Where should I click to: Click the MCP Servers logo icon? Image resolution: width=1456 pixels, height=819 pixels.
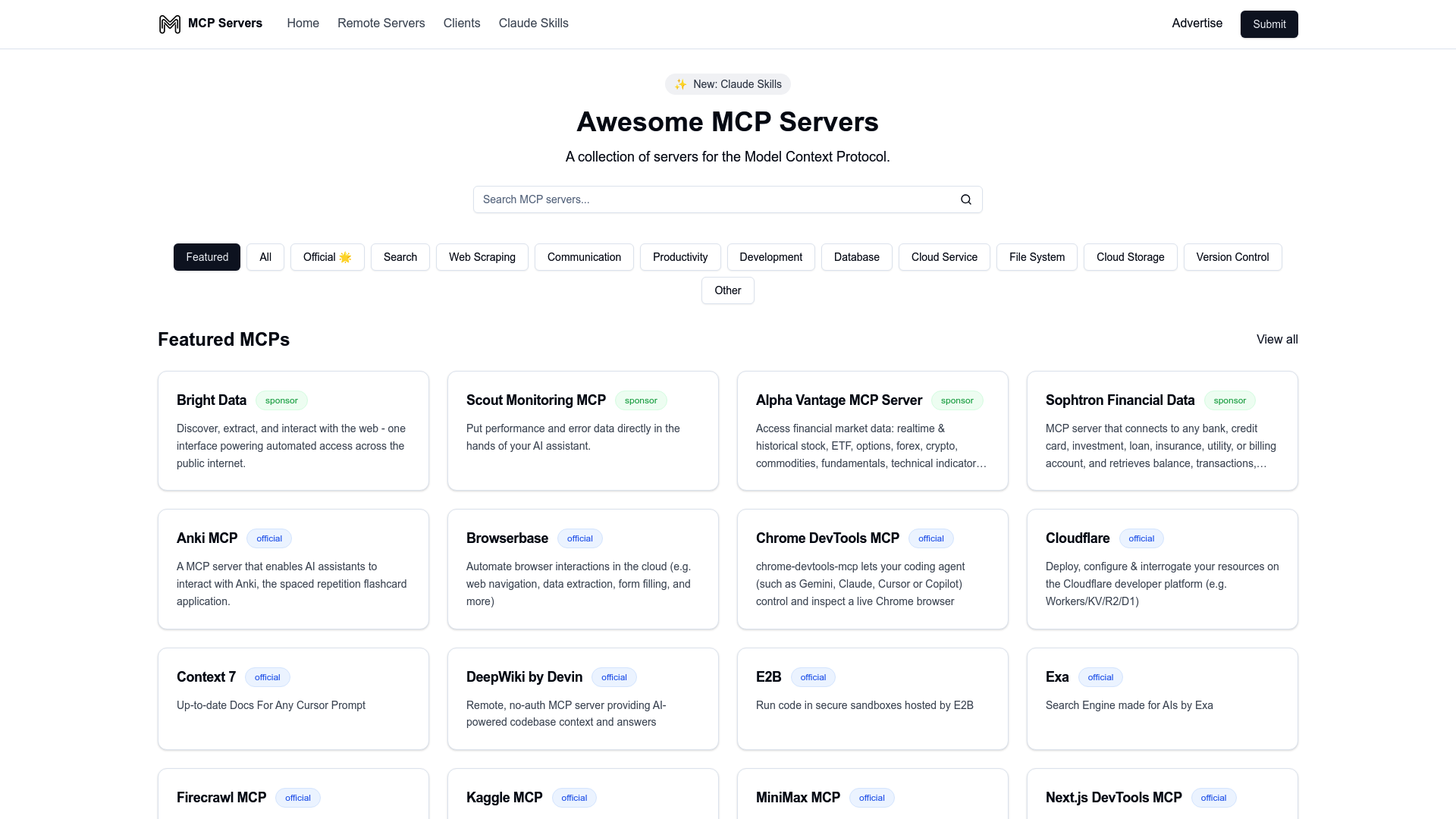[x=168, y=24]
